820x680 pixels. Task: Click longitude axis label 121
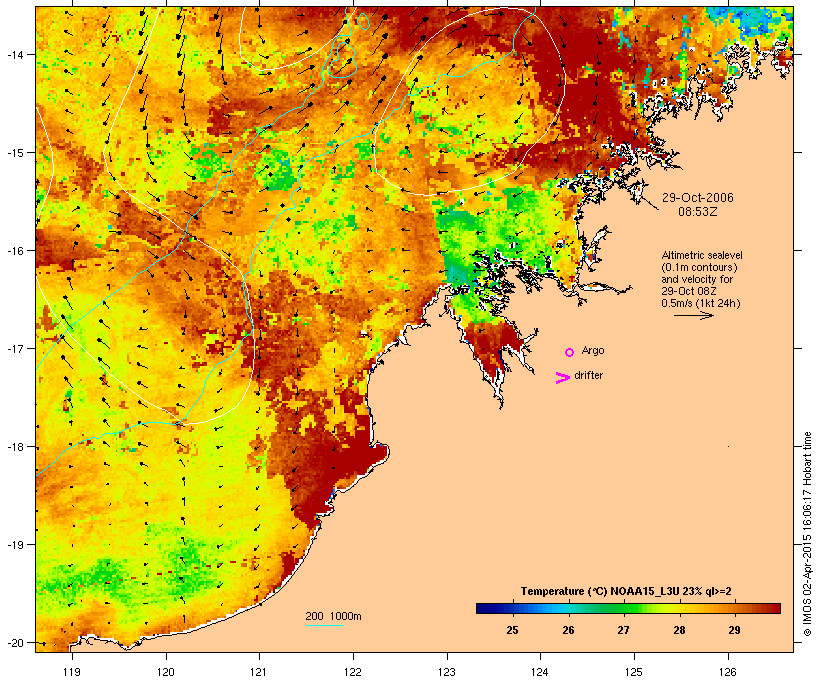click(x=259, y=672)
